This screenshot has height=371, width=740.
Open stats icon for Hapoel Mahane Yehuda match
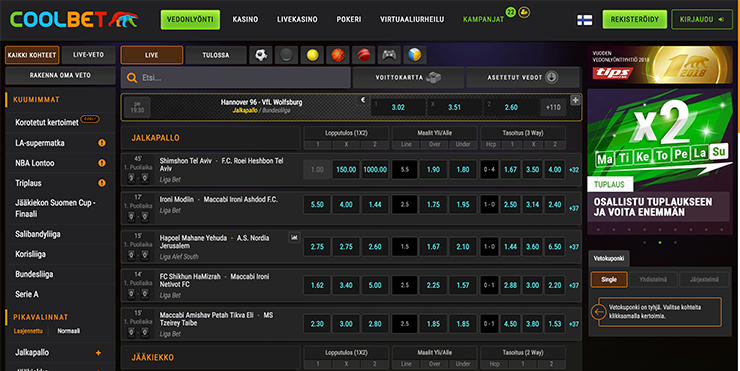pos(294,237)
